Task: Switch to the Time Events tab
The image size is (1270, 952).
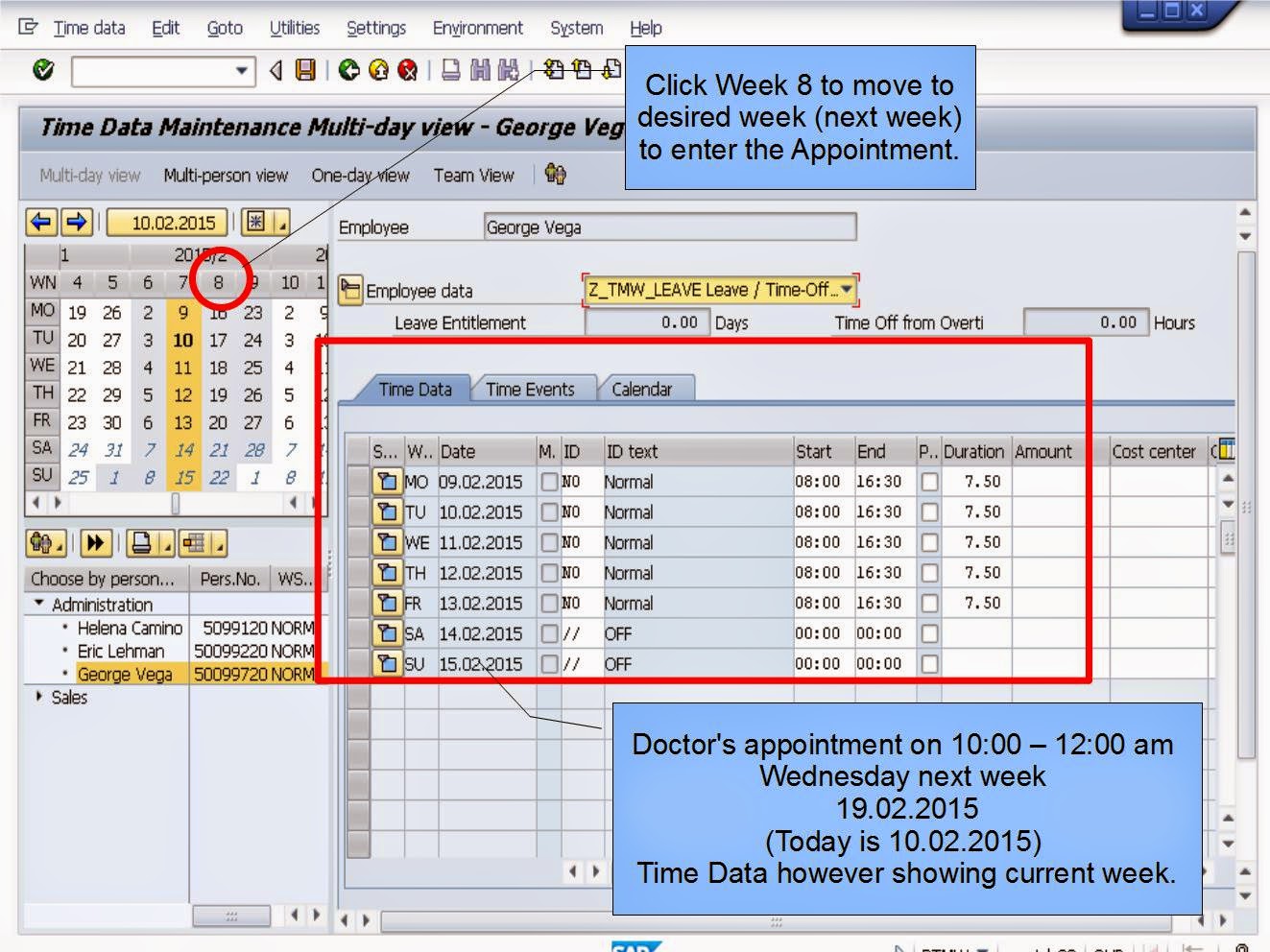Action: 530,389
